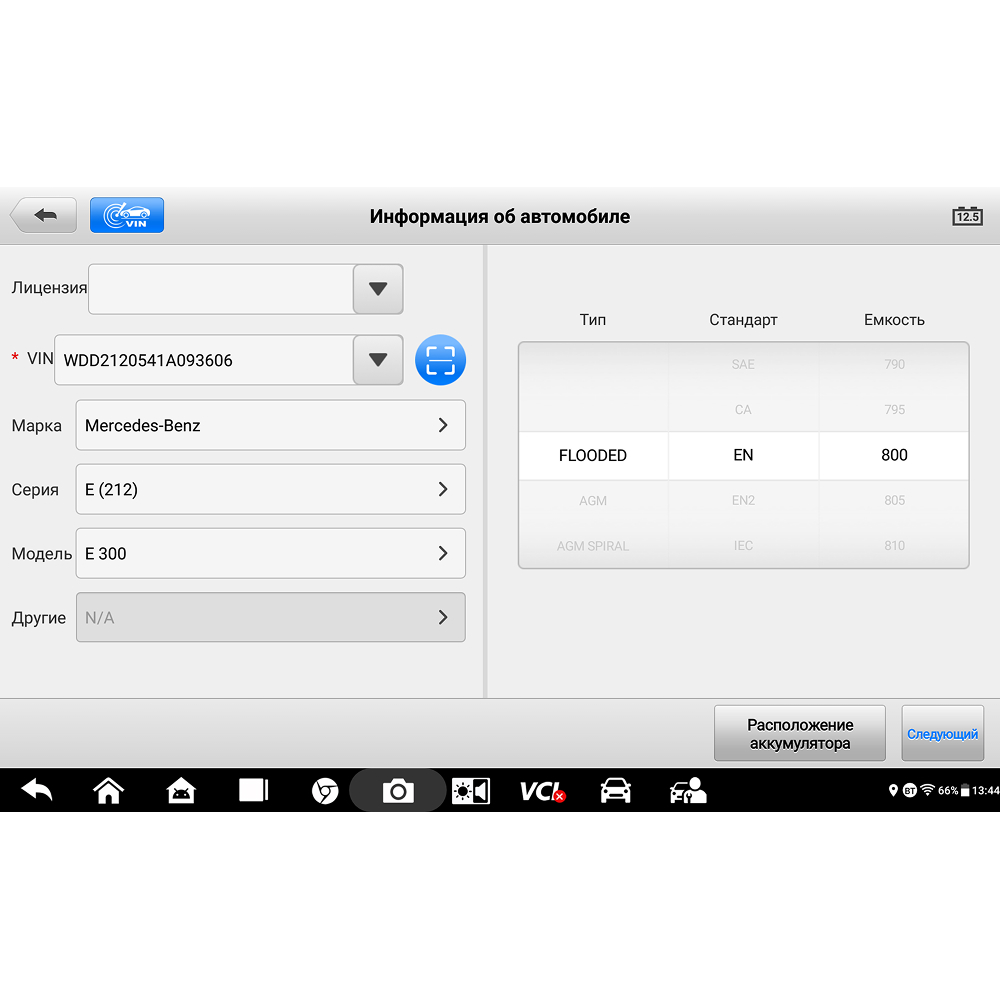Open the brightness display icon

(x=470, y=791)
